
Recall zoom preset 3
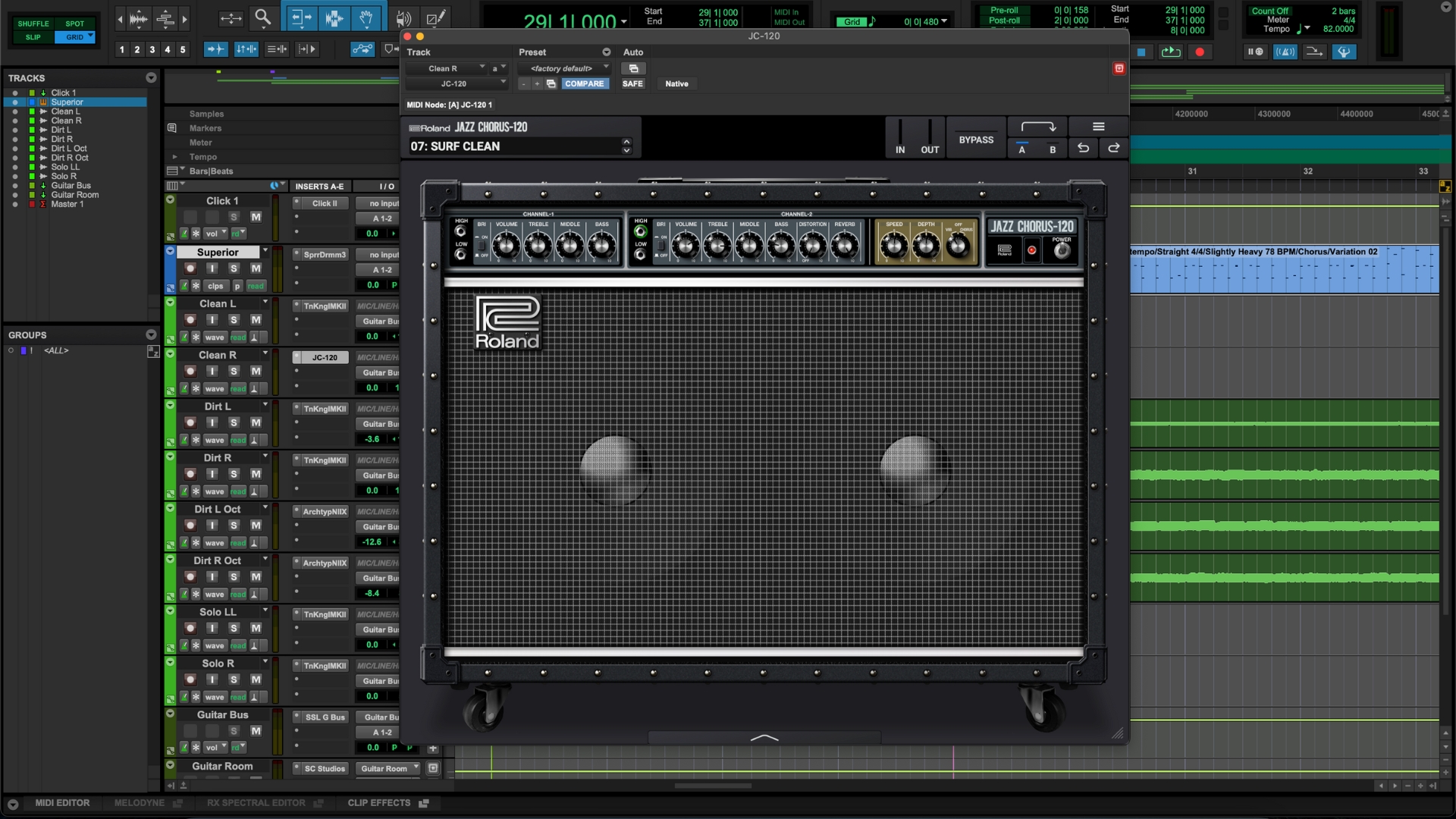coord(152,49)
